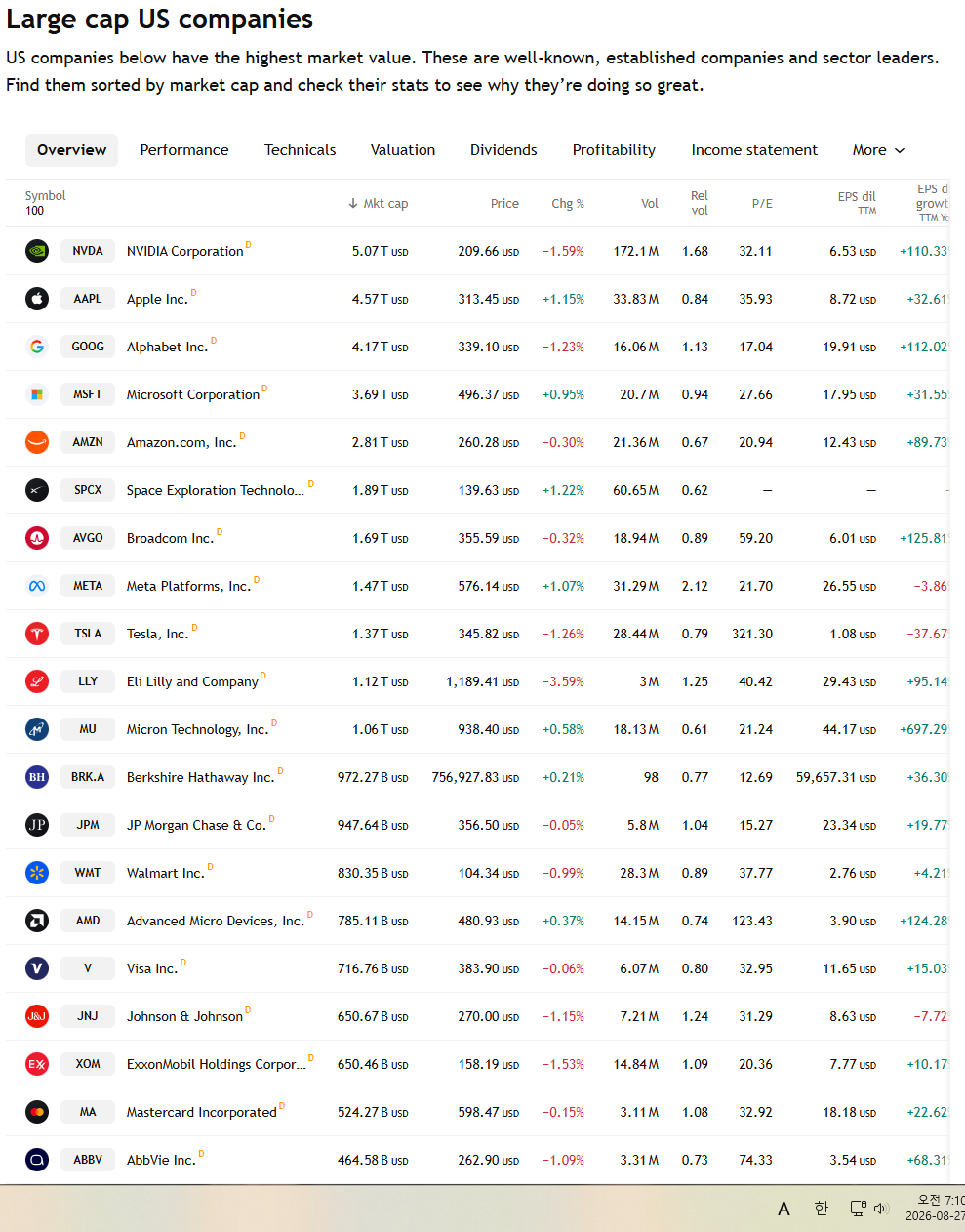This screenshot has height=1232, width=965.
Task: Sort by the Chg % column header
Action: tap(568, 204)
